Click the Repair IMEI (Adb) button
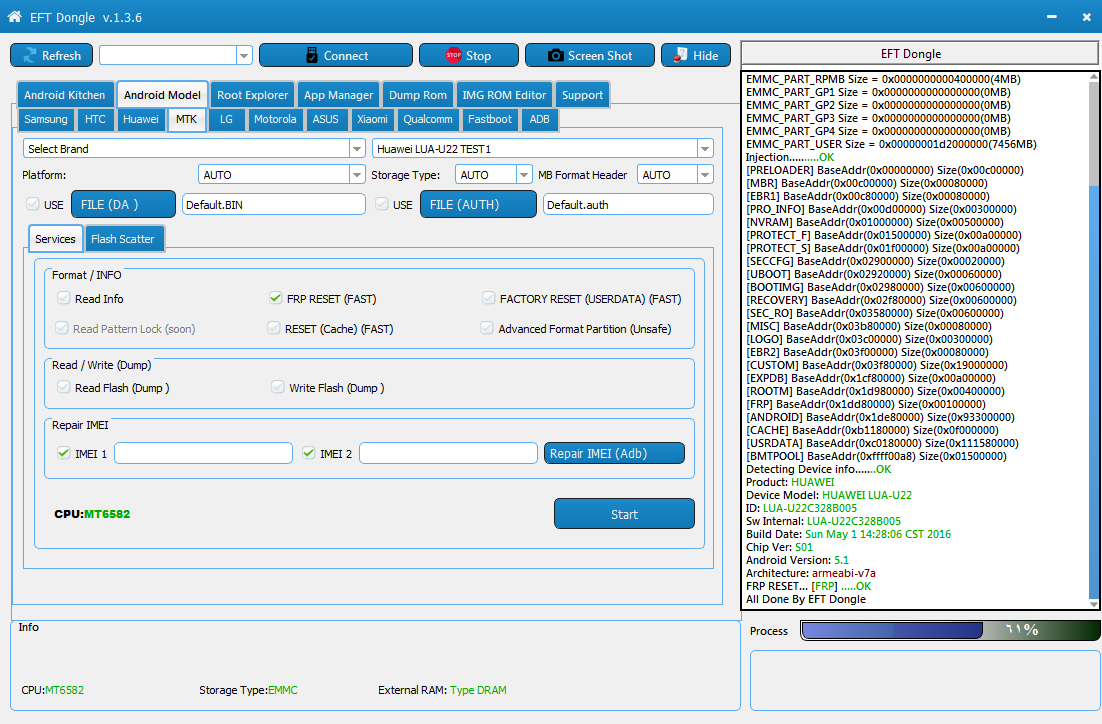Screen dimensions: 1102x724 tap(614, 453)
